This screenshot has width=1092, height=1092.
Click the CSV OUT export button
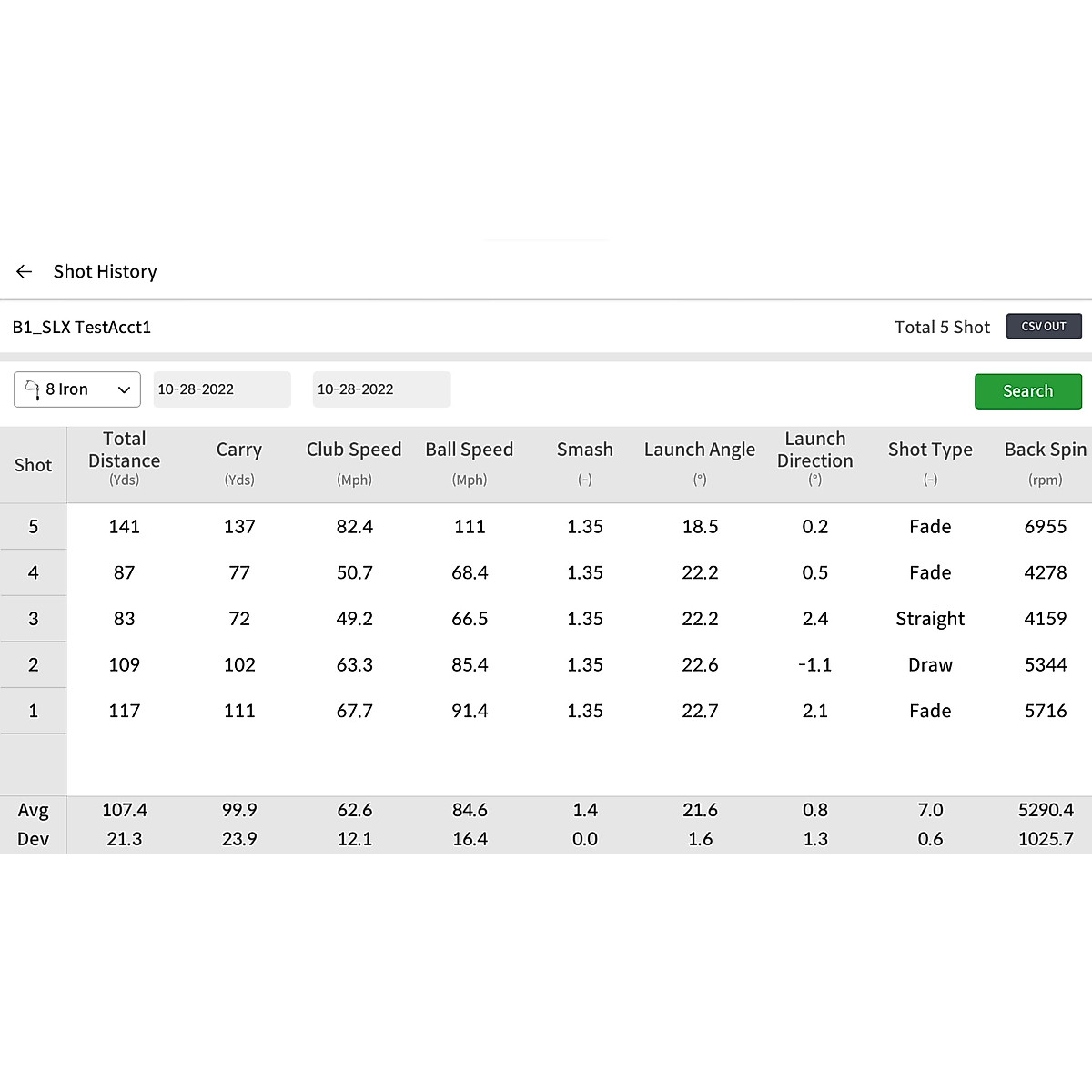coord(1043,326)
